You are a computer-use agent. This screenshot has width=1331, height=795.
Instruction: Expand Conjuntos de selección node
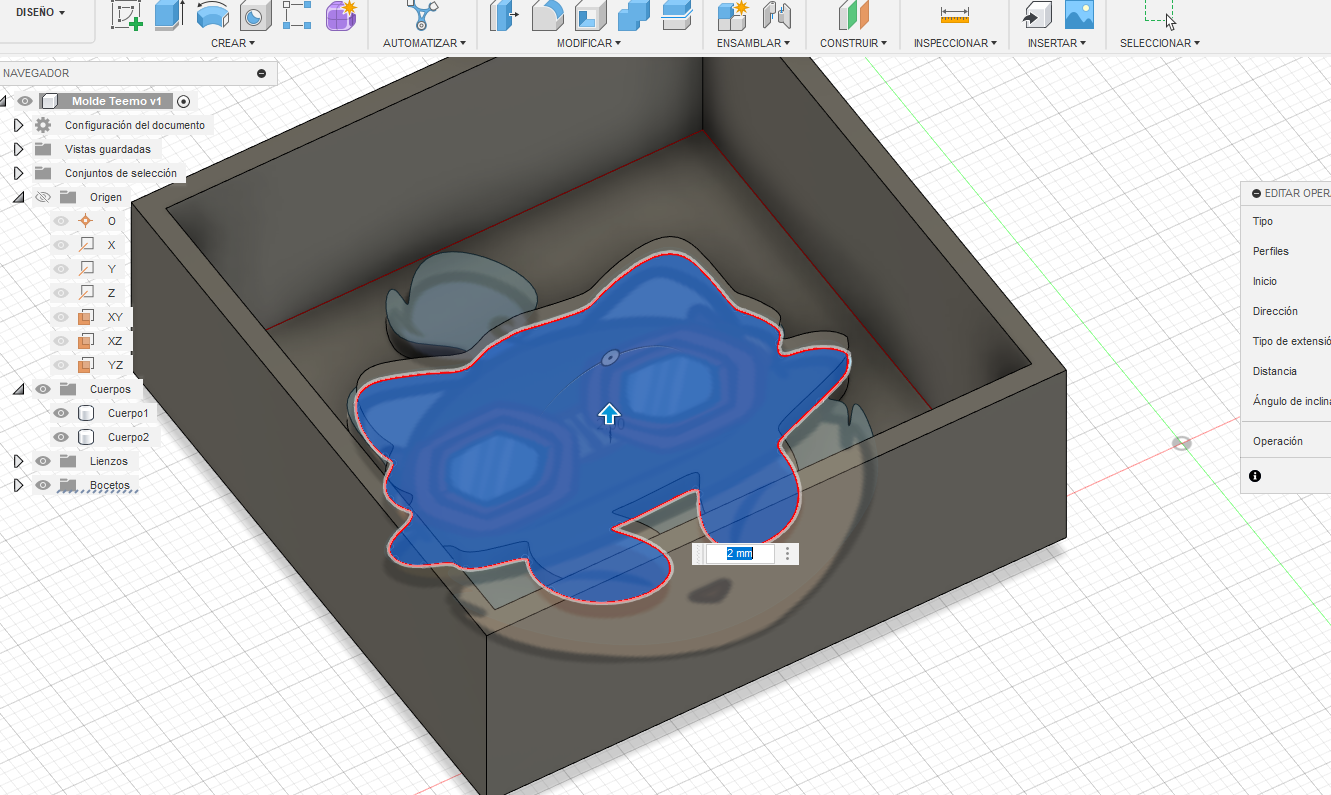(x=18, y=173)
